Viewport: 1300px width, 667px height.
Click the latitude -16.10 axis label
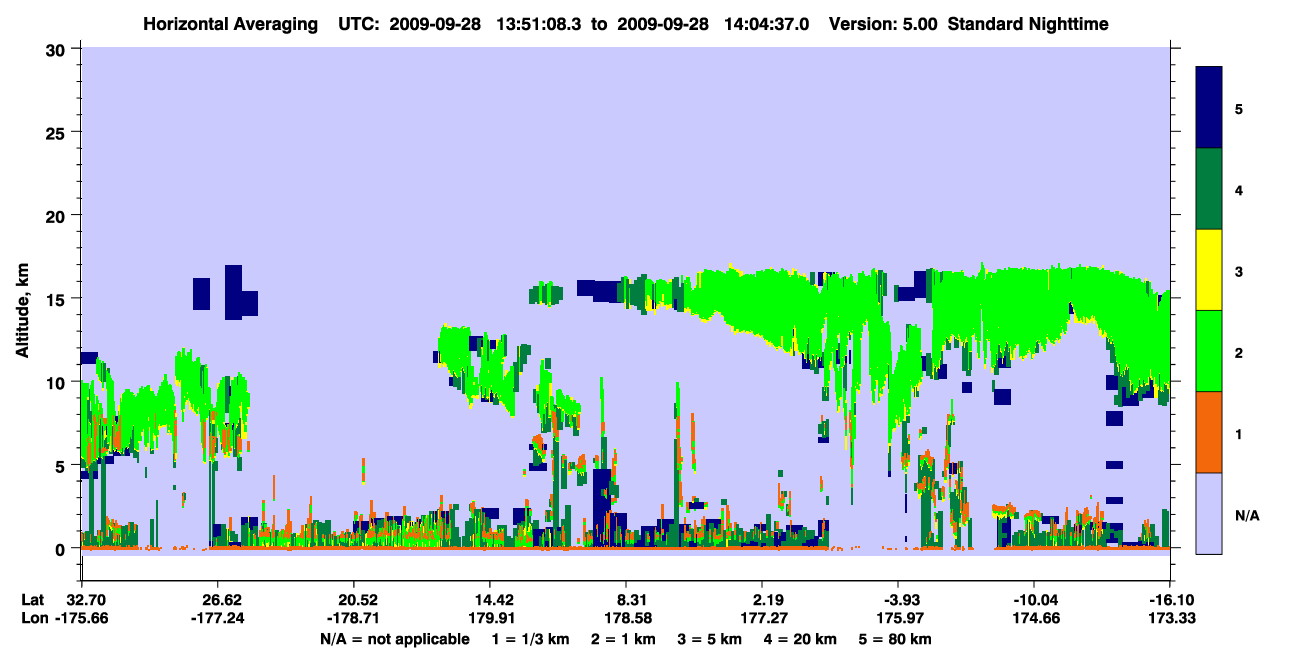1148,600
